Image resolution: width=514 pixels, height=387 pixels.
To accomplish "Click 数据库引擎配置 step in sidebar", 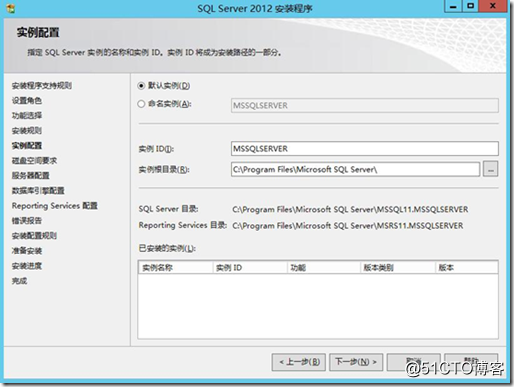I will (38, 191).
